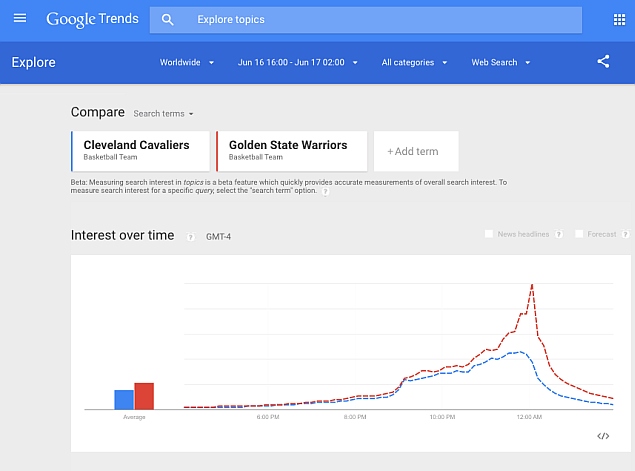The height and width of the screenshot is (471, 635).
Task: Click the 10:00 PM axis label
Action: (442, 417)
